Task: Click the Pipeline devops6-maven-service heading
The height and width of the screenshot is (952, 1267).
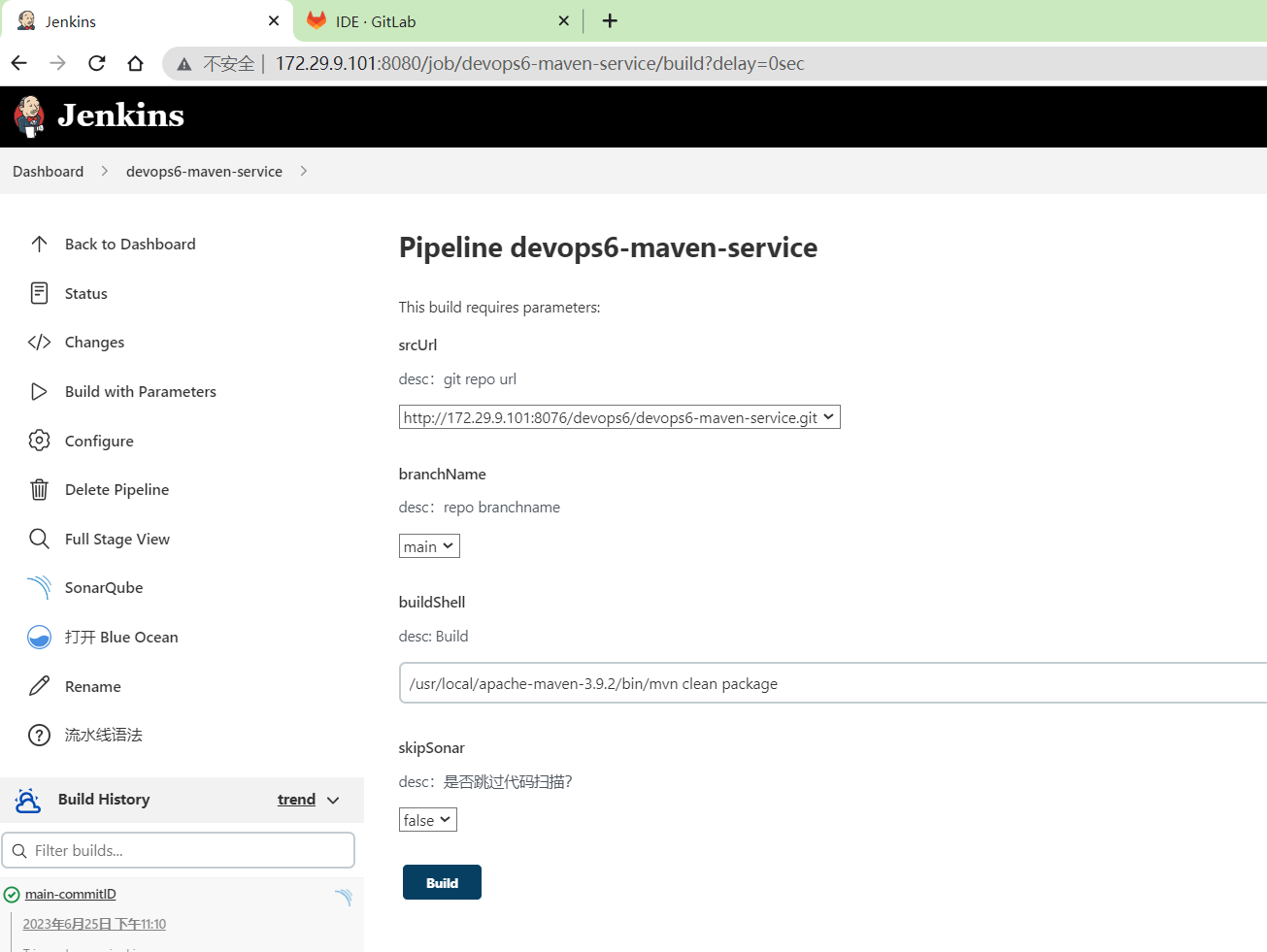Action: (608, 247)
